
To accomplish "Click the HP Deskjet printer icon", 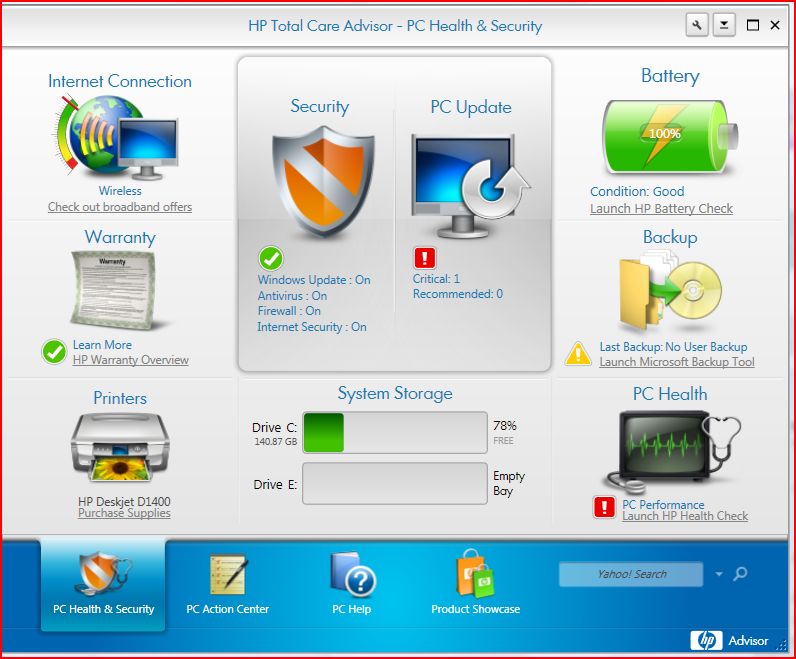I will 120,448.
